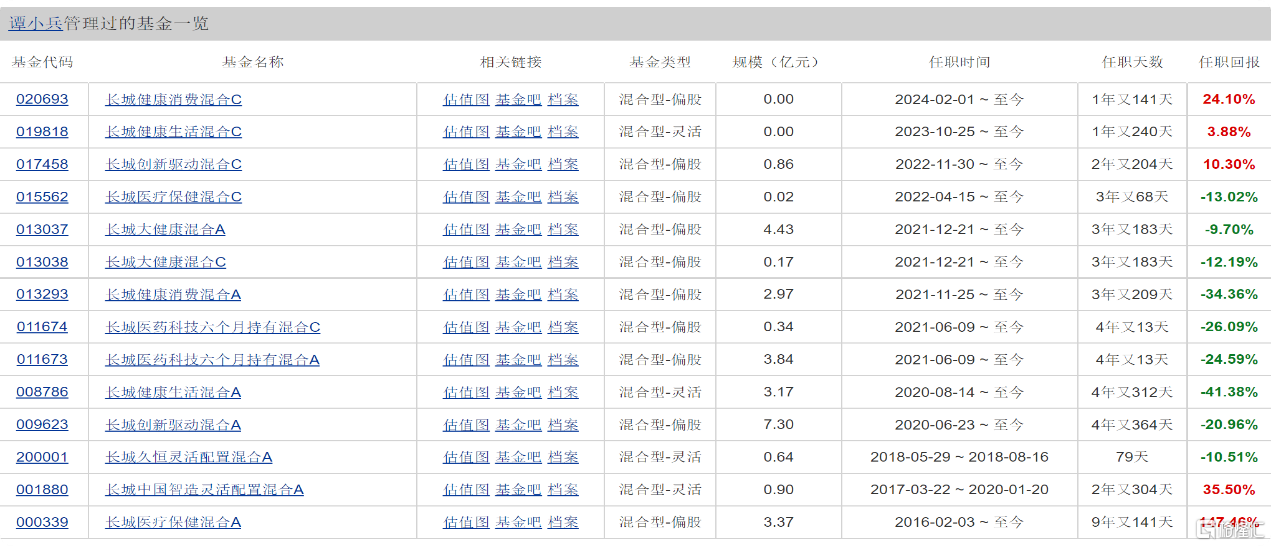Viewport: 1271px width, 546px height.
Task: Open fund code 001880
Action: pyautogui.click(x=42, y=489)
